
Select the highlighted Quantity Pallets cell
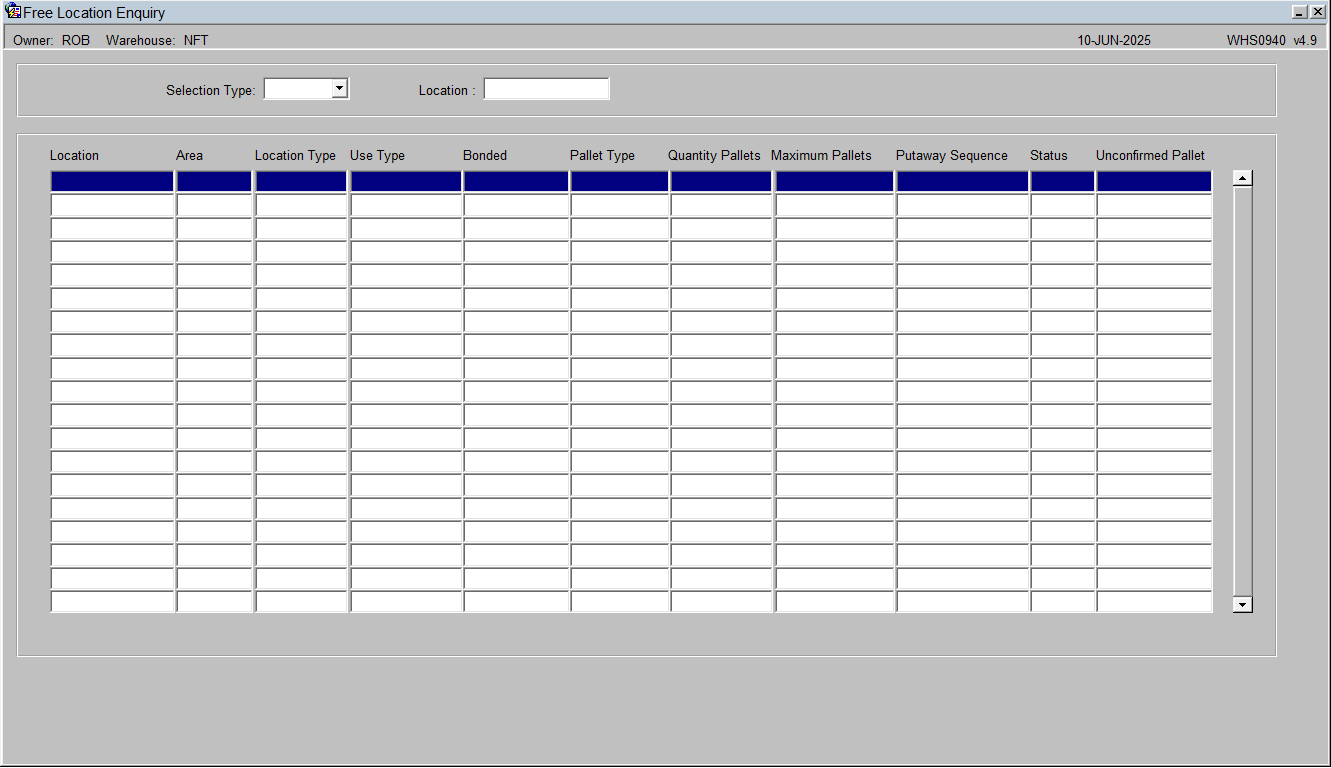[721, 181]
